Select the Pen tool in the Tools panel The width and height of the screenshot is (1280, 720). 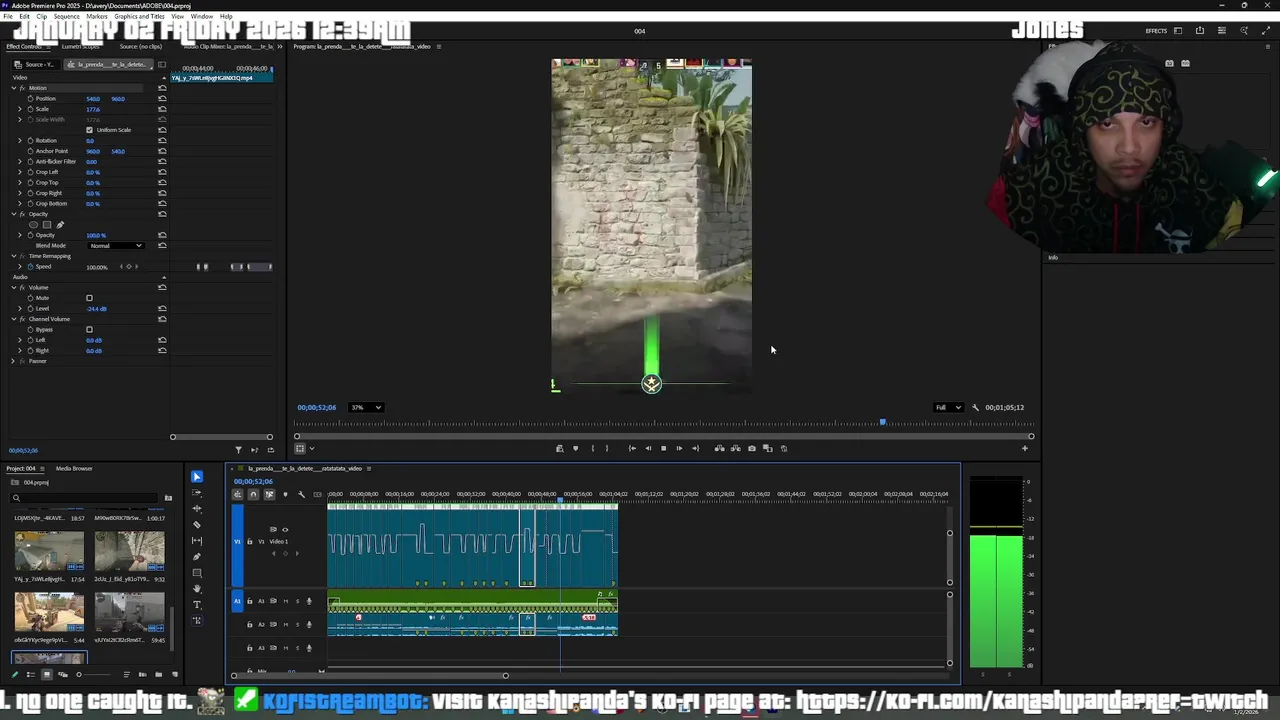[x=197, y=557]
